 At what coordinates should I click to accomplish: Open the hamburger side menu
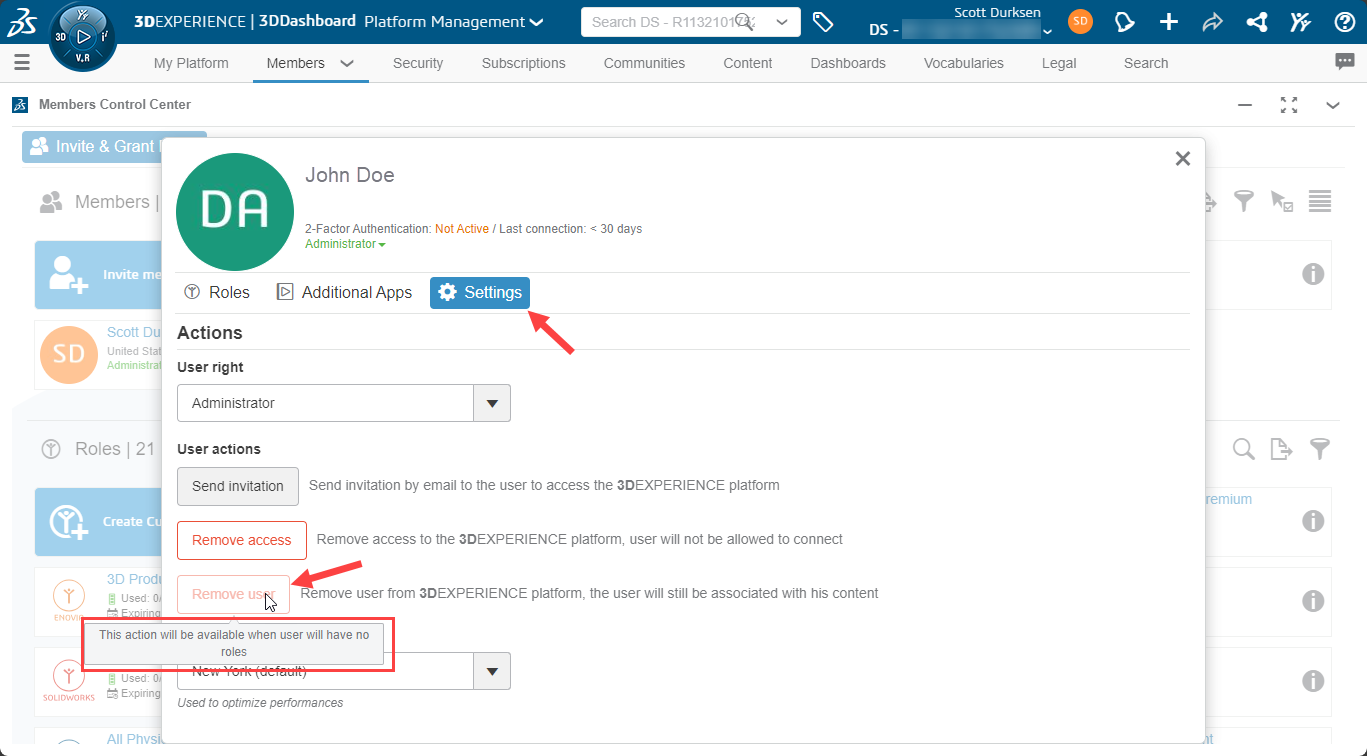(x=22, y=63)
